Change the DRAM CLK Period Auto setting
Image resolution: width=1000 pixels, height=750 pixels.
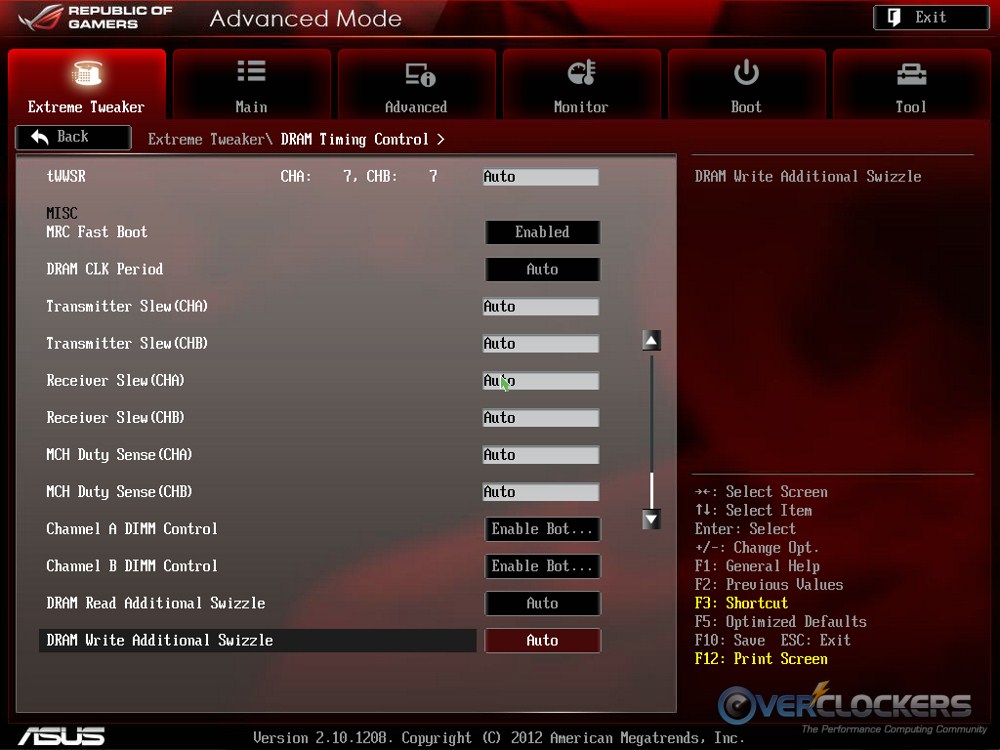pos(542,269)
